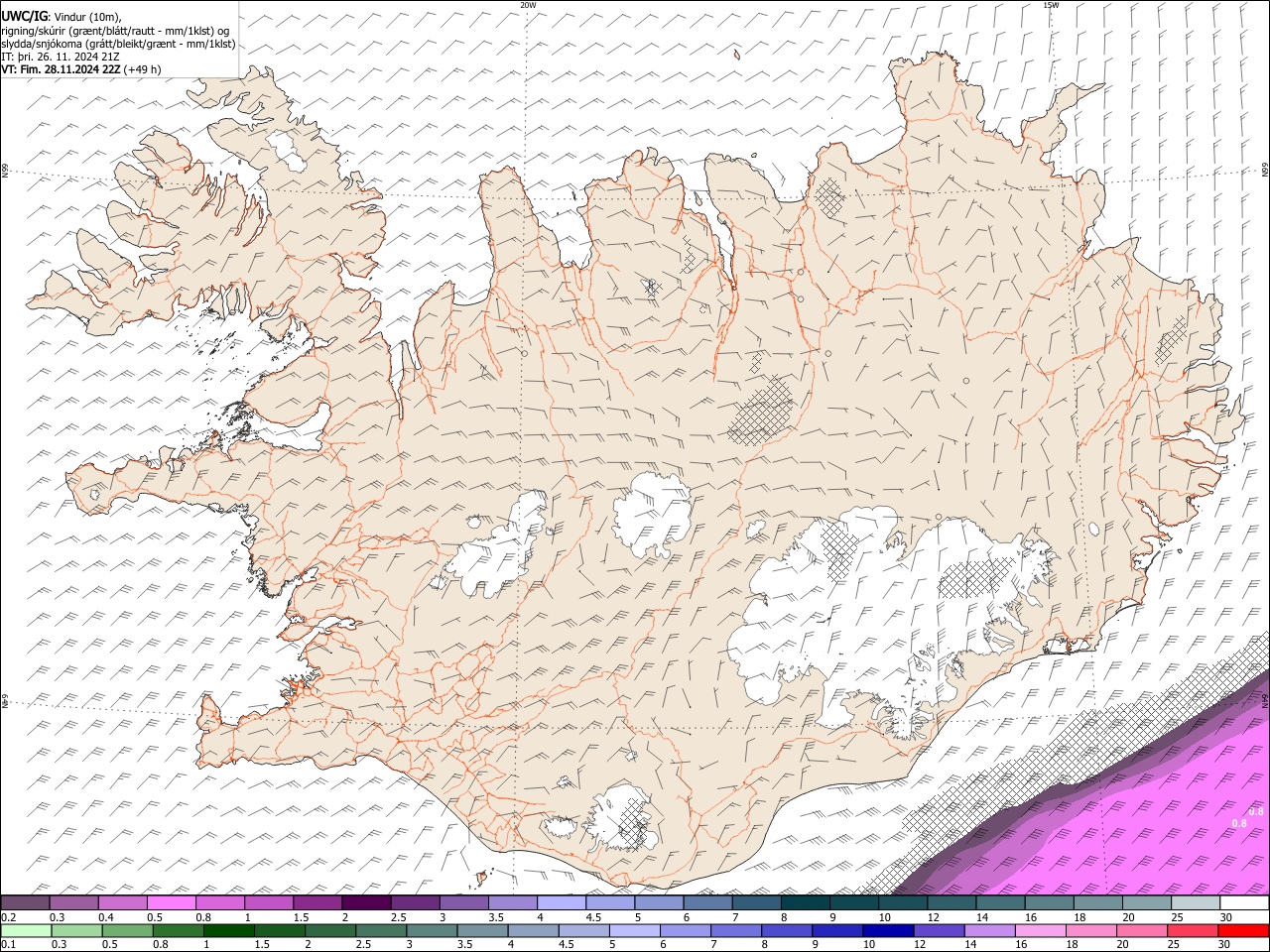The height and width of the screenshot is (952, 1270).
Task: Pick the dark teal top-row swatch at 8
Action: [x=806, y=903]
